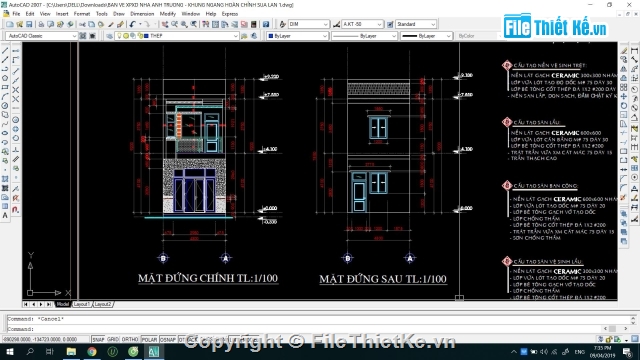This screenshot has width=640, height=360.
Task: Jump to last layout tab arrow
Action: point(49,304)
